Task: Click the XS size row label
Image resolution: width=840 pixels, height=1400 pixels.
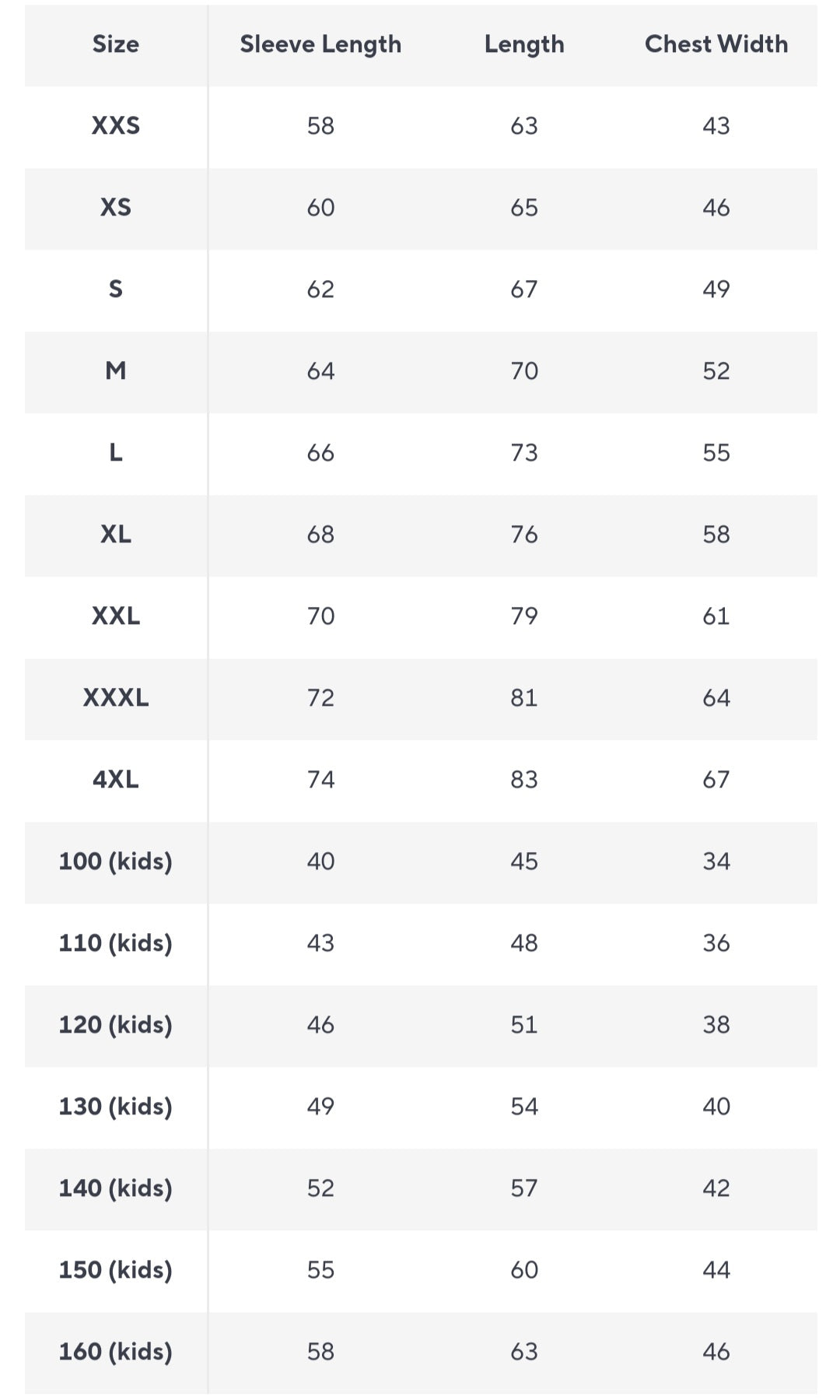Action: [x=116, y=208]
